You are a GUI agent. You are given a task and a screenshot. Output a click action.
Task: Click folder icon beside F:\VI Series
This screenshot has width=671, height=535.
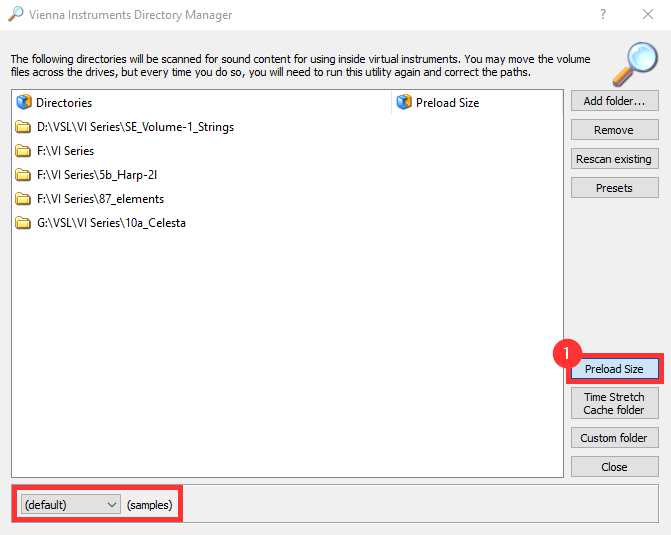click(x=23, y=151)
